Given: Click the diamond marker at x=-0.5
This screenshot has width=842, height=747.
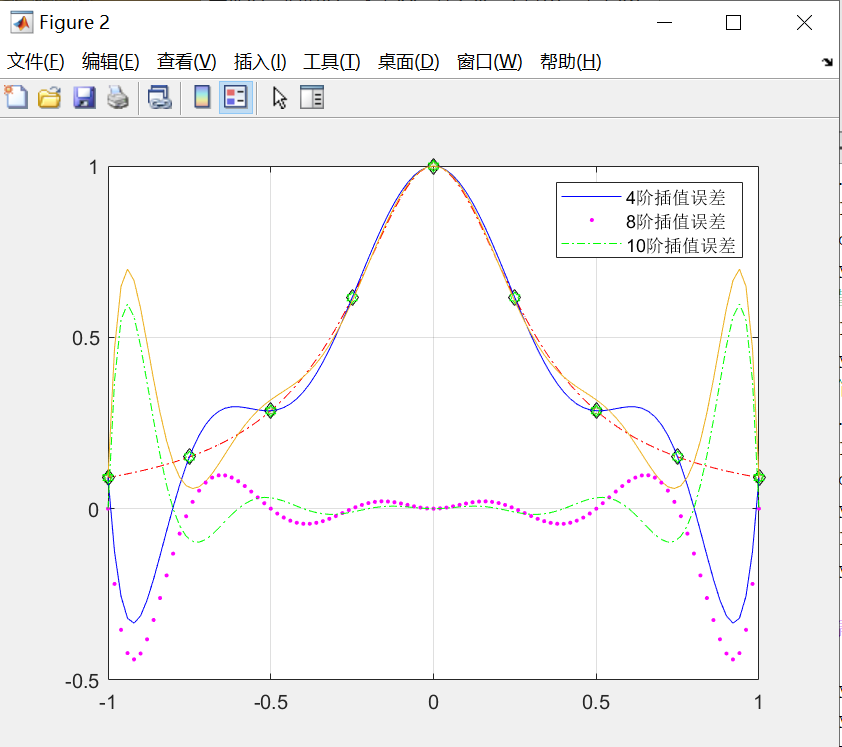Looking at the screenshot, I should click(271, 411).
